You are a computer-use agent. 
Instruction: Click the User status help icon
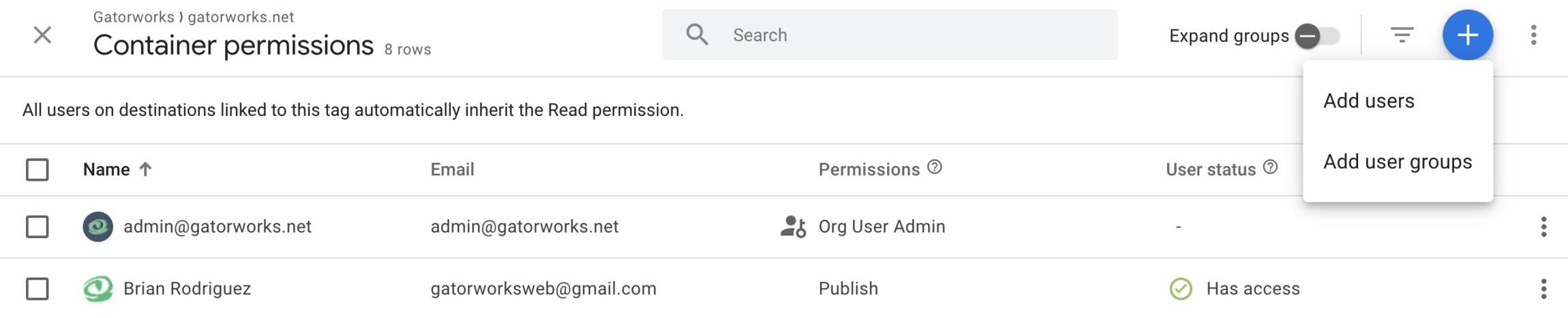tap(1270, 167)
